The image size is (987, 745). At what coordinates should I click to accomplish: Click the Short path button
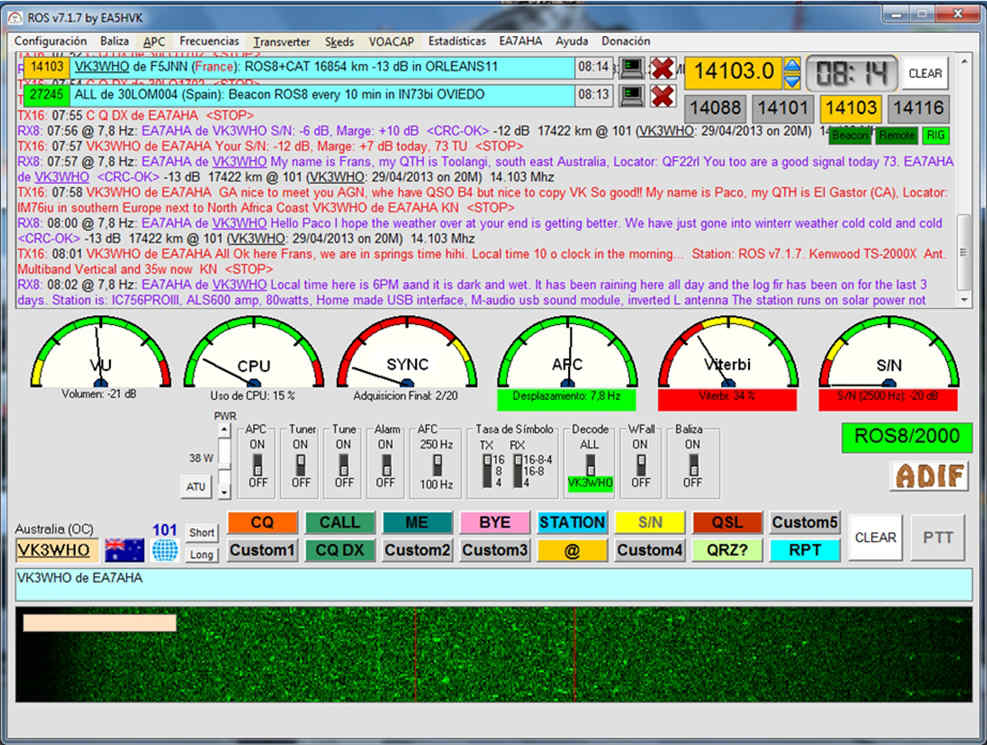pyautogui.click(x=201, y=532)
